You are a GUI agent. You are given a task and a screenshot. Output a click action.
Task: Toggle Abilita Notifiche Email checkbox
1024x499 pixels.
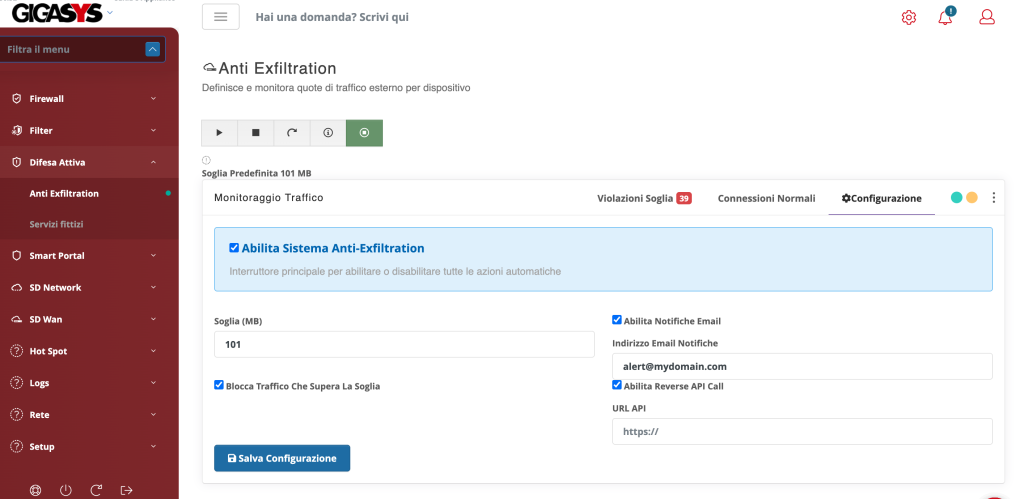coord(616,320)
